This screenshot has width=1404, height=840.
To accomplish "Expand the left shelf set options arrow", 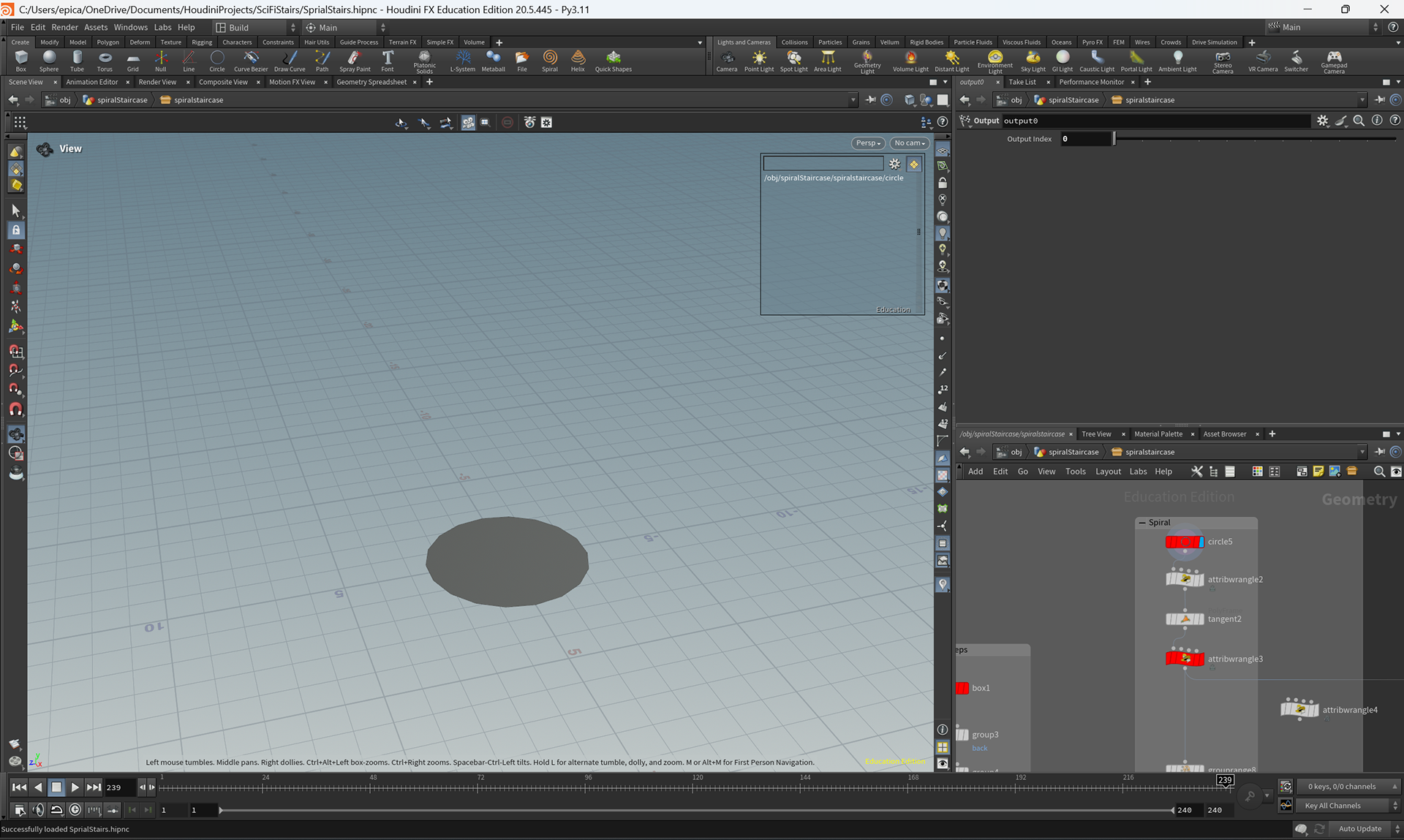I will pyautogui.click(x=700, y=42).
